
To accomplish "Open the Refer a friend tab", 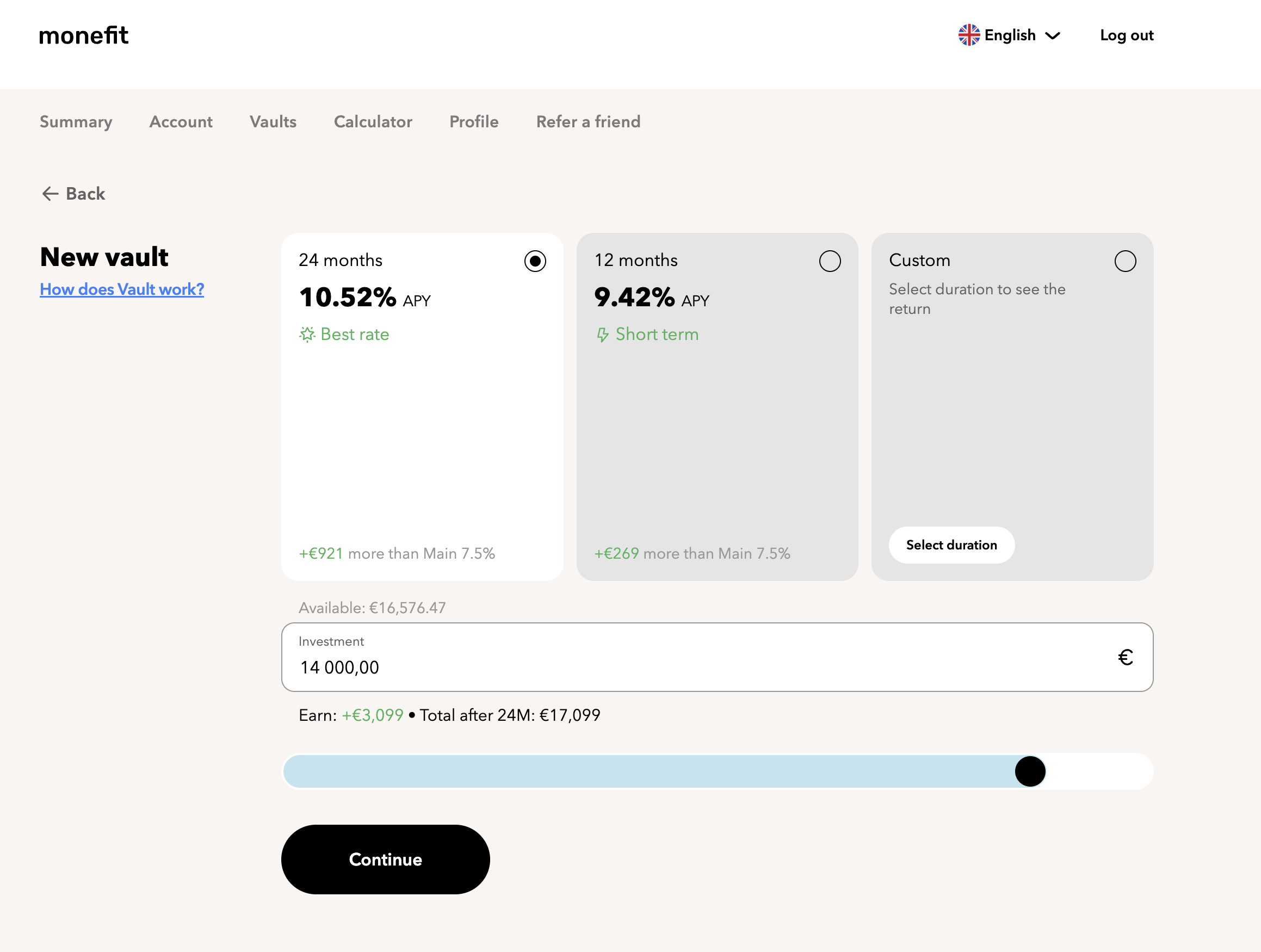I will (x=588, y=122).
